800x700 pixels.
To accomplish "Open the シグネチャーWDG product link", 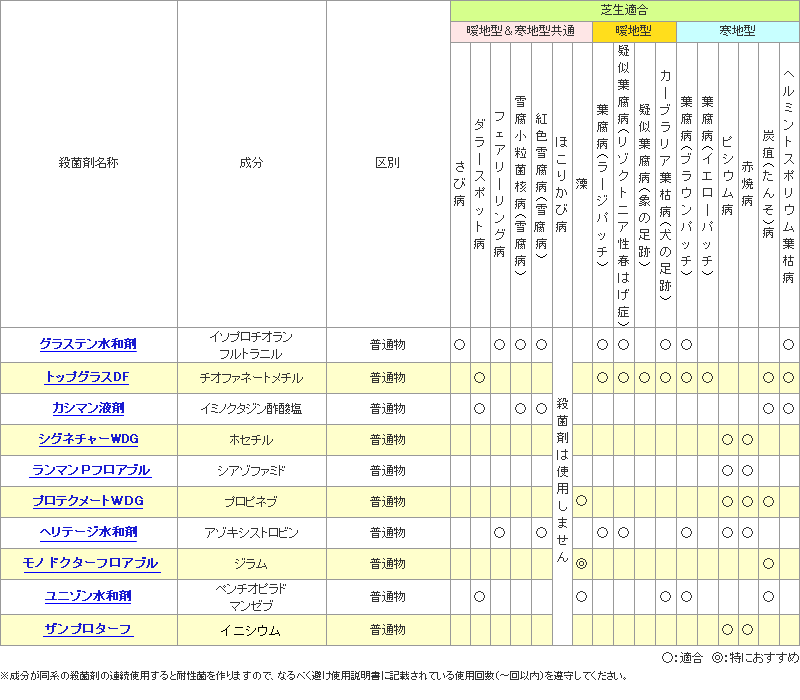I will coord(88,440).
